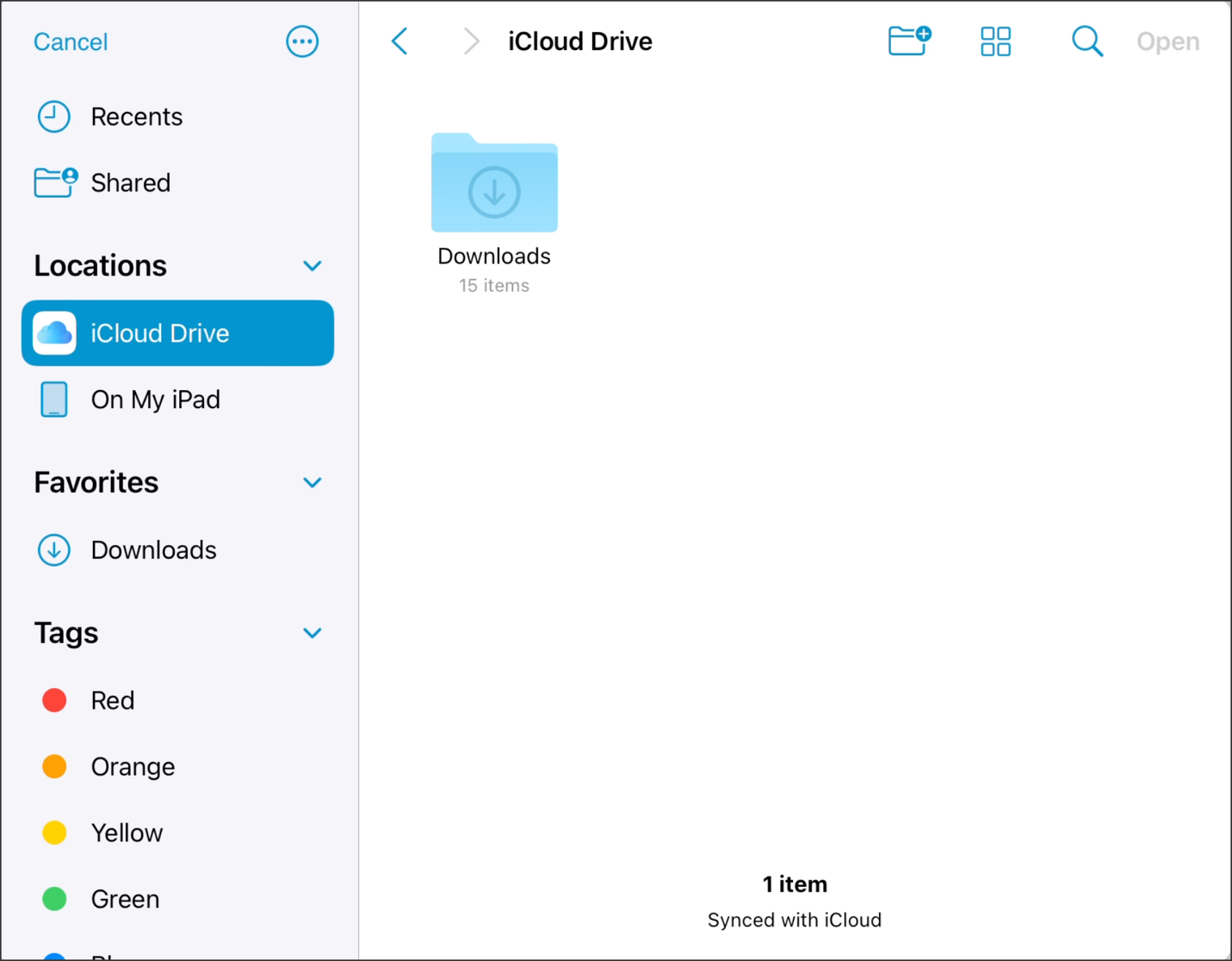
Task: Choose the Green tag
Action: point(179,899)
